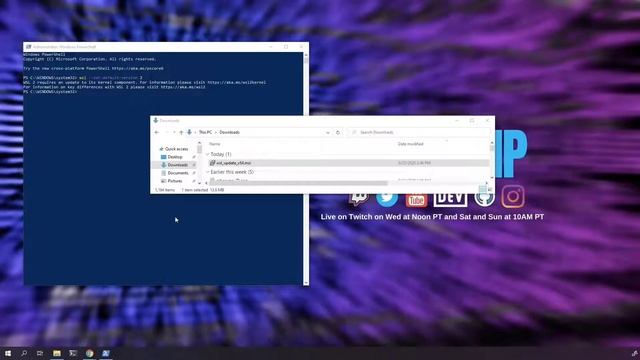The image size is (640, 360).
Task: Sort files by Date modified column
Action: click(411, 144)
